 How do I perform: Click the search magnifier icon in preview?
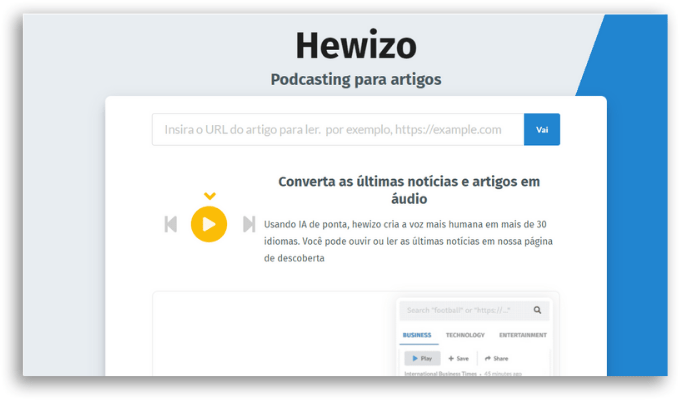point(538,310)
